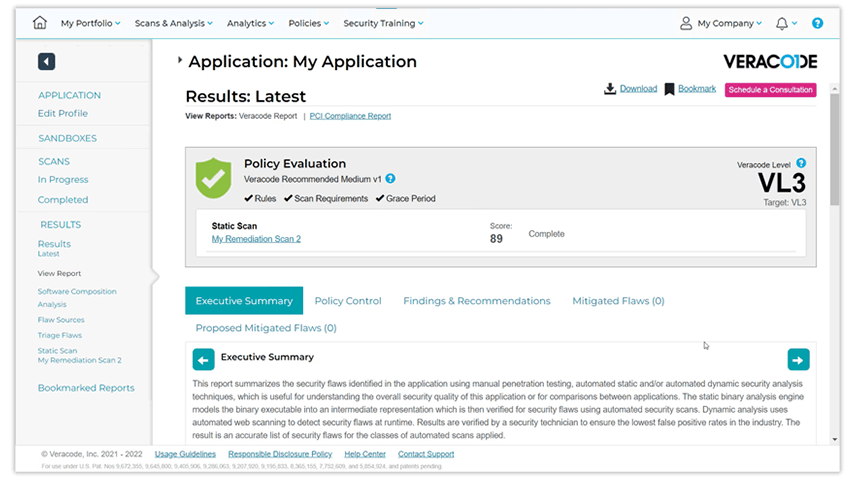Open the Findings & Recommendations tab
This screenshot has height=480, width=855.
pos(476,301)
